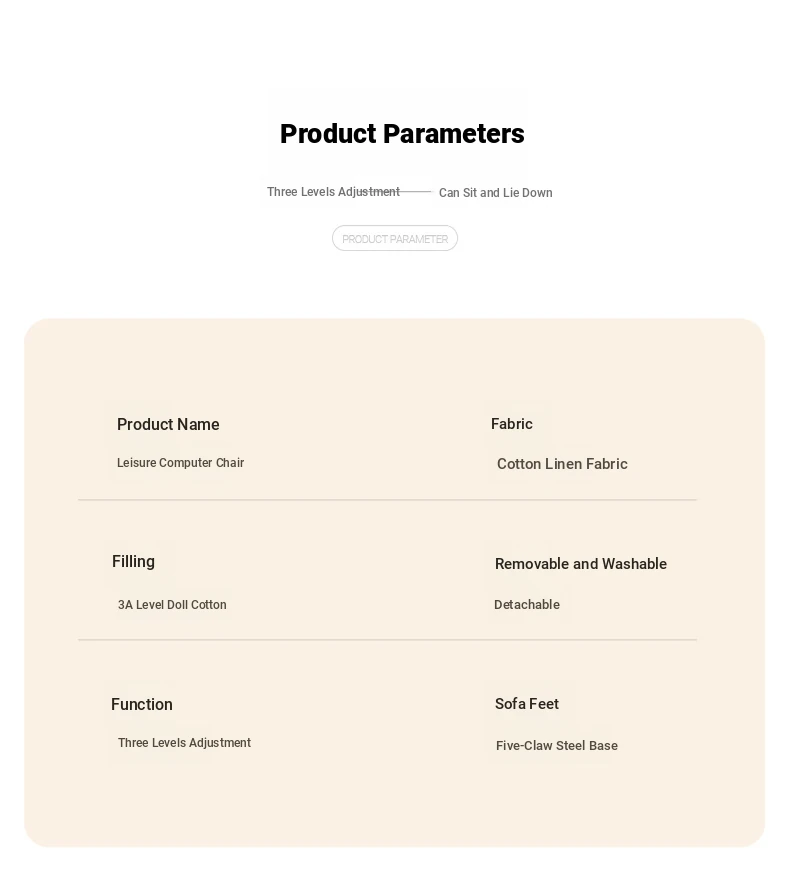This screenshot has width=790, height=881.
Task: Click the 3A Level Doll Cotton value
Action: [x=172, y=605]
